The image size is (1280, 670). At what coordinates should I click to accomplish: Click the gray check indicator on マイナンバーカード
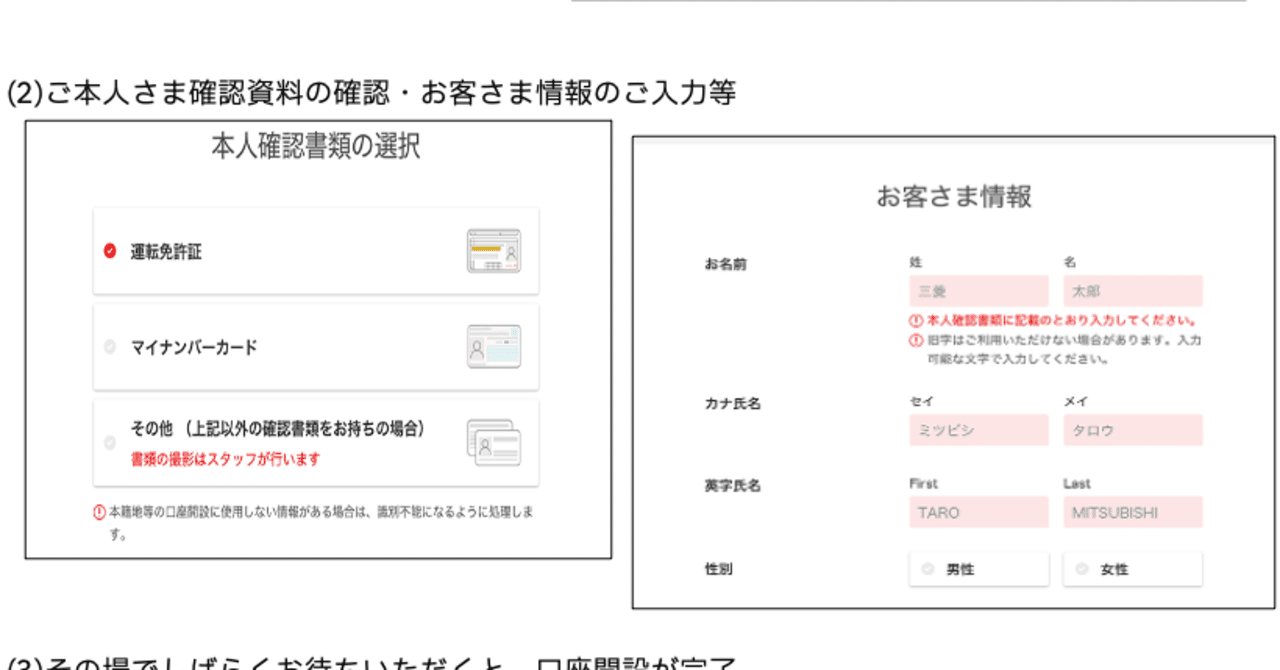(x=108, y=344)
